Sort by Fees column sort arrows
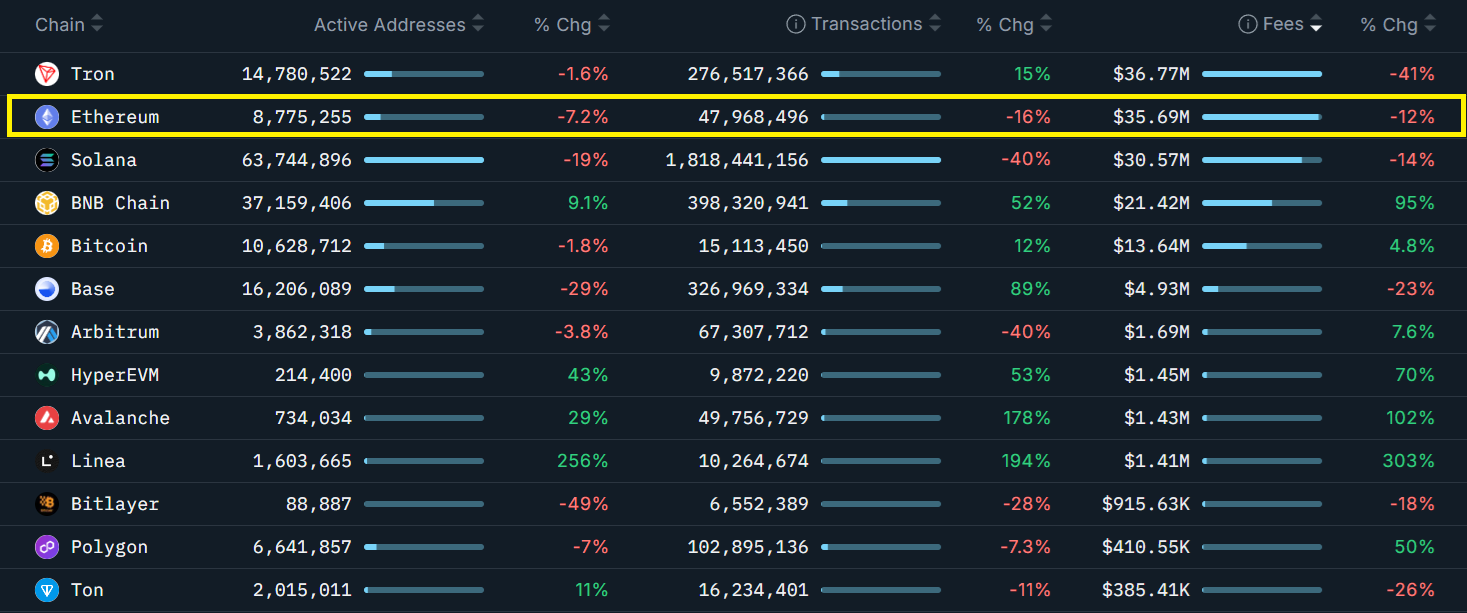The width and height of the screenshot is (1467, 613). pos(1316,25)
